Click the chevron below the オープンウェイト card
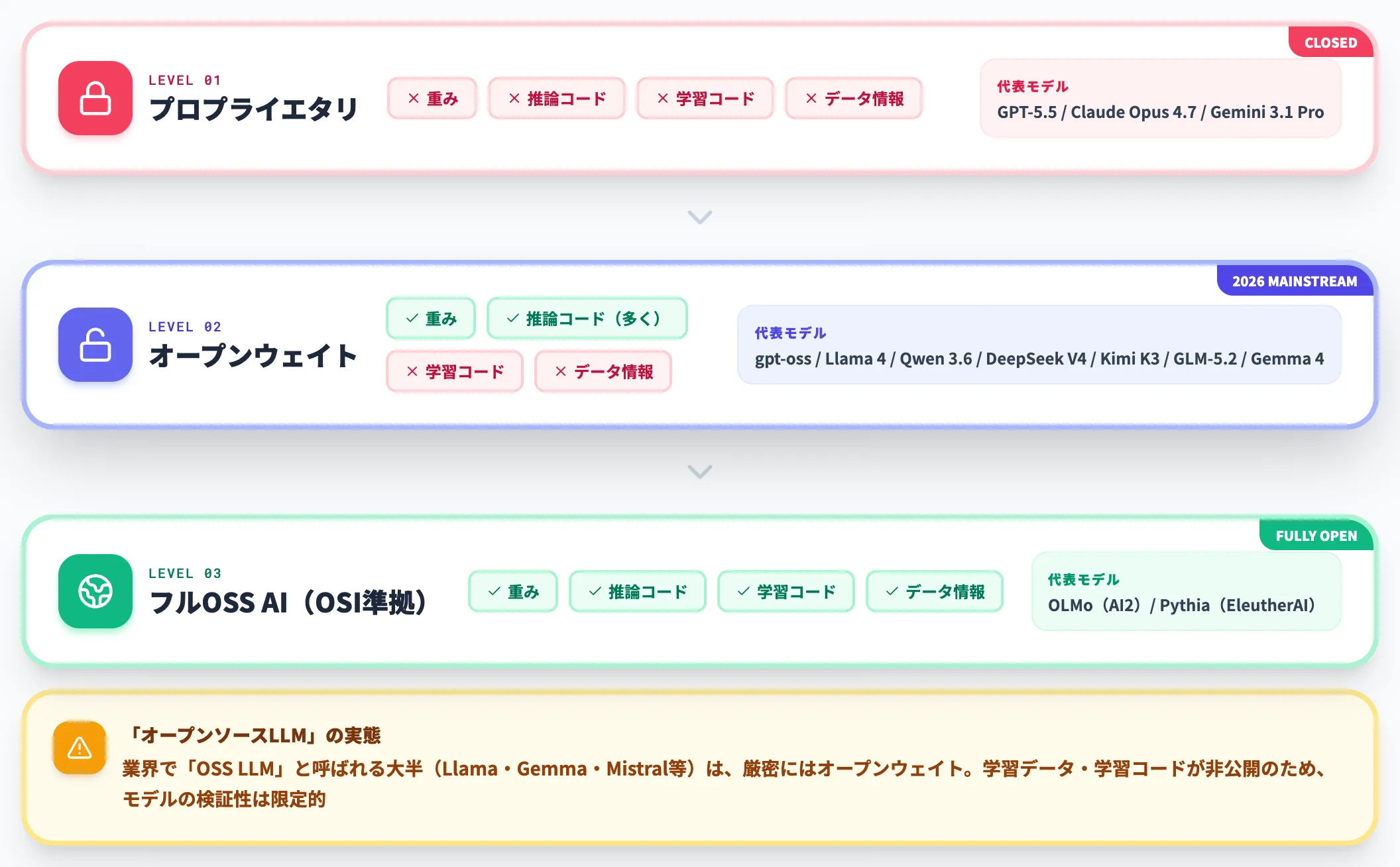This screenshot has width=1400, height=867. [x=700, y=471]
